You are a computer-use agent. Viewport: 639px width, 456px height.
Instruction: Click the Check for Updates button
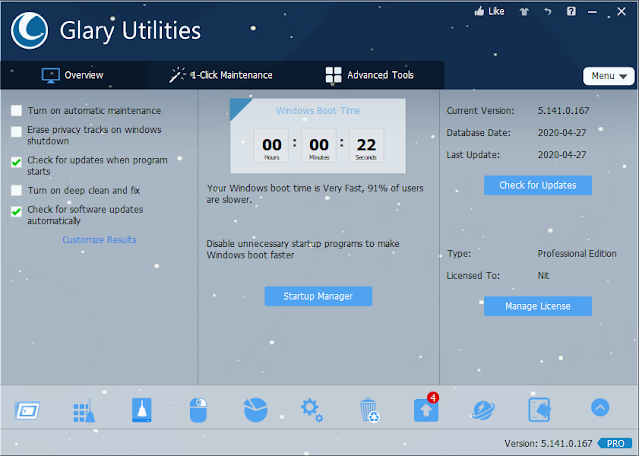tap(538, 185)
